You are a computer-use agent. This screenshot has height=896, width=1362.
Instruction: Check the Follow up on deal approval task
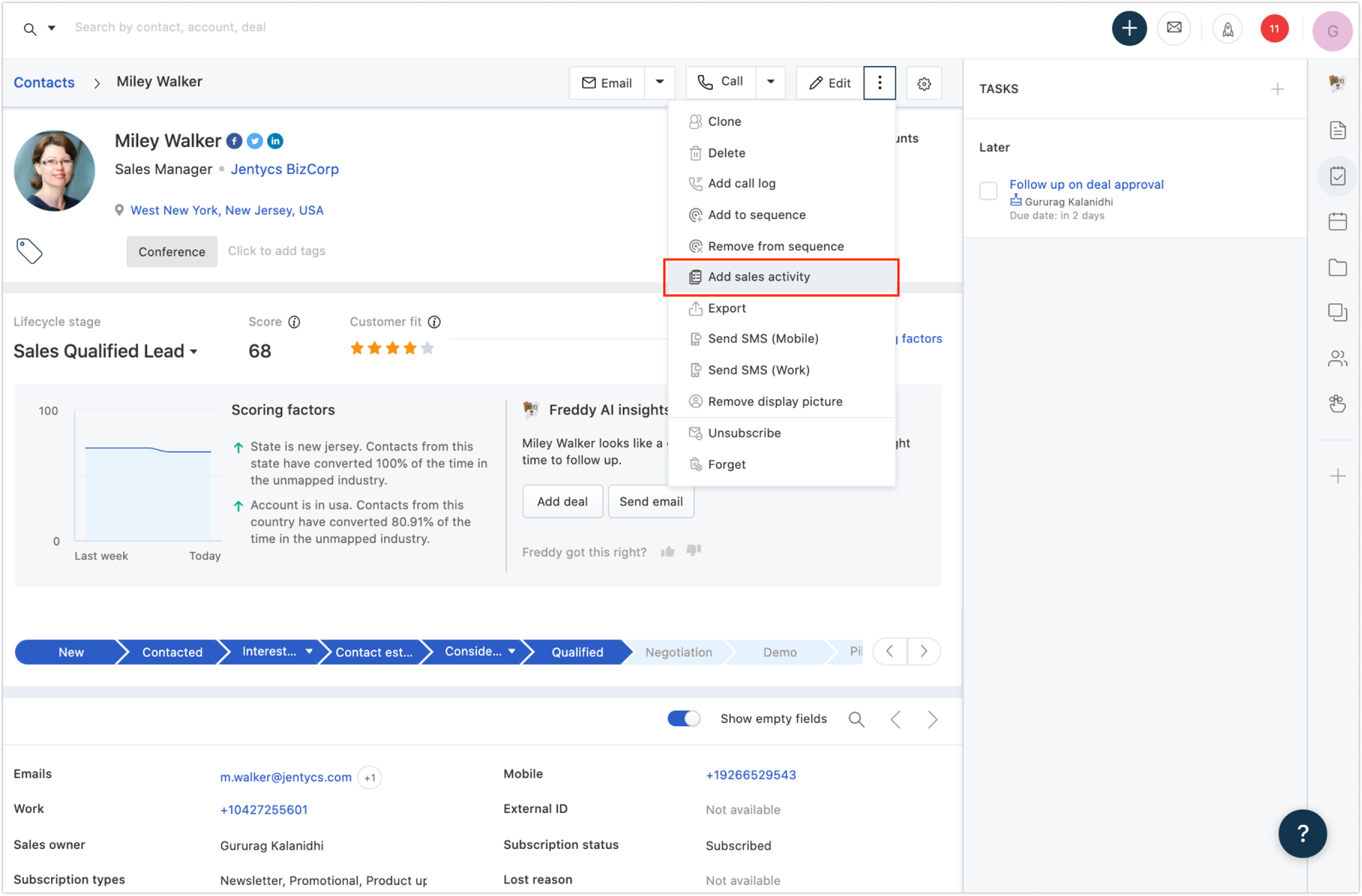pyautogui.click(x=988, y=190)
